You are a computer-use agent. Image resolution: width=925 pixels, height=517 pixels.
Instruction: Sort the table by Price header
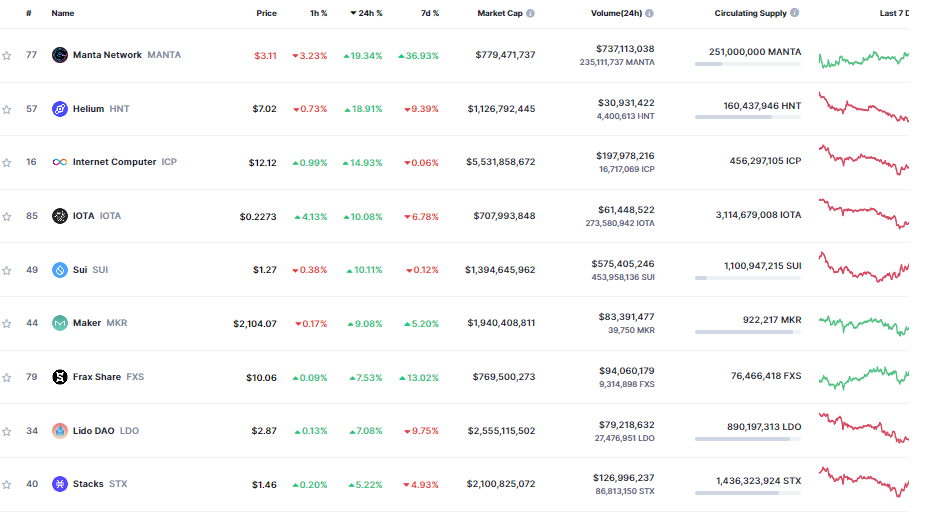266,14
